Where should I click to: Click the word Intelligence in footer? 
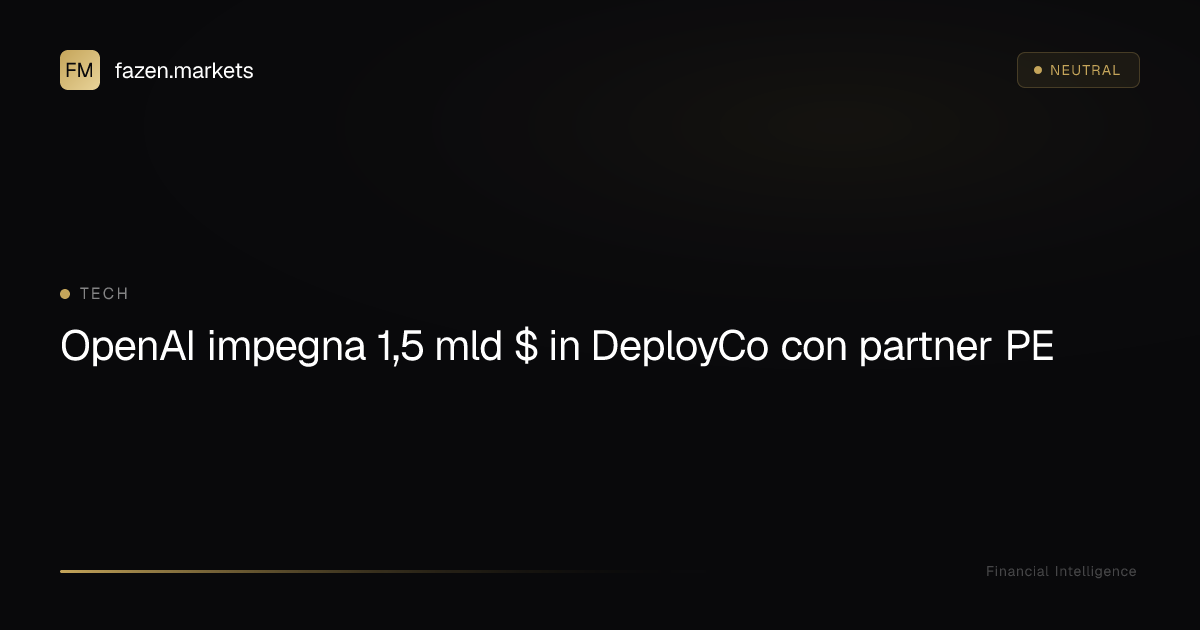(x=1096, y=571)
